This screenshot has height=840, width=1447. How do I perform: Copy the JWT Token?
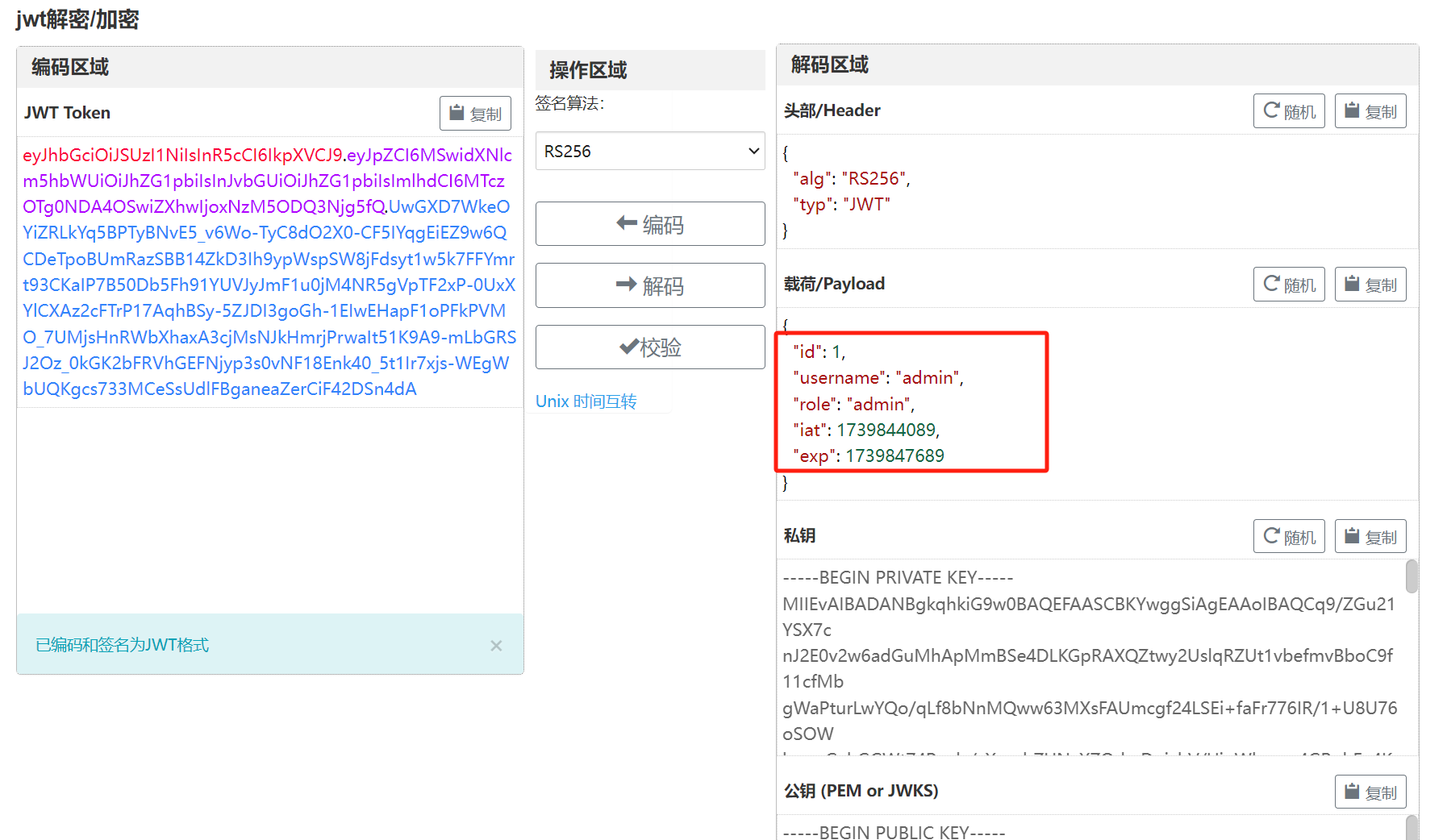click(475, 114)
